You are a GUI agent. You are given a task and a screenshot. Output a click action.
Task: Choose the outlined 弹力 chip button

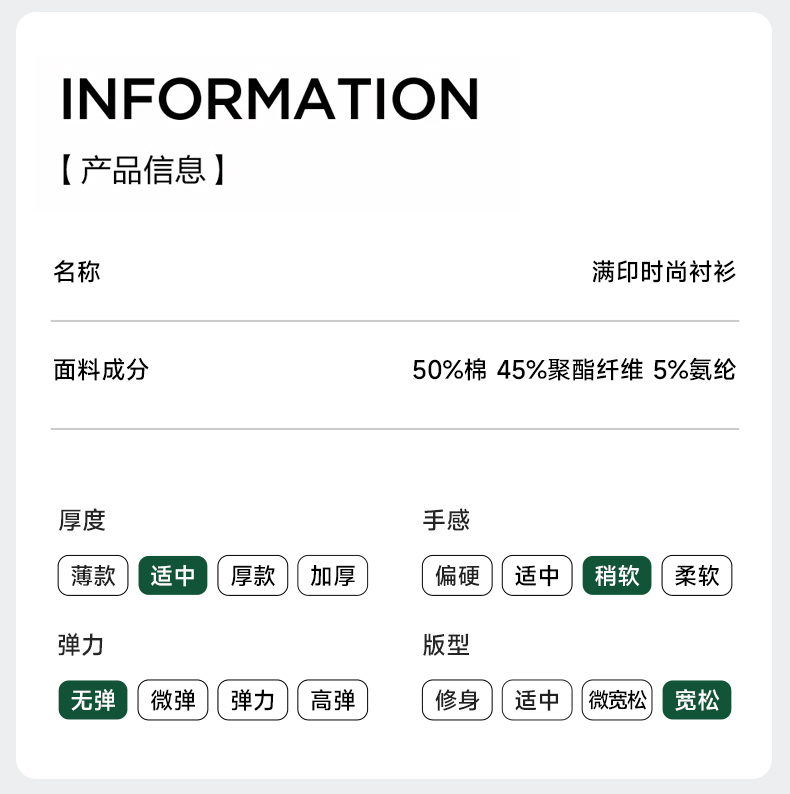253,701
